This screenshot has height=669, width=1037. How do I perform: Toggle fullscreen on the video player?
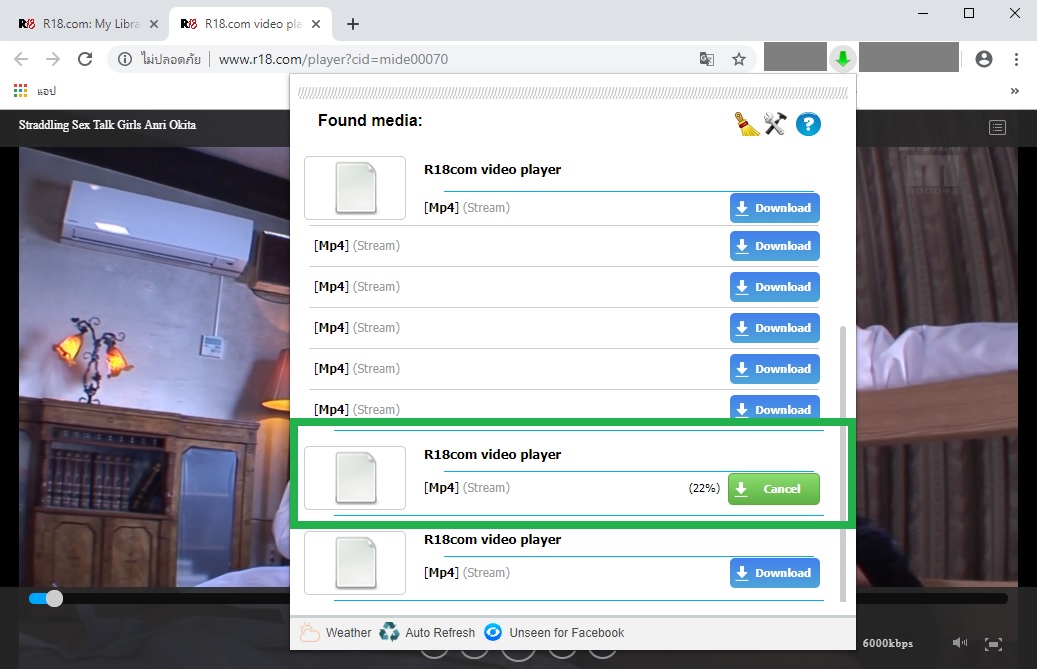tap(993, 644)
